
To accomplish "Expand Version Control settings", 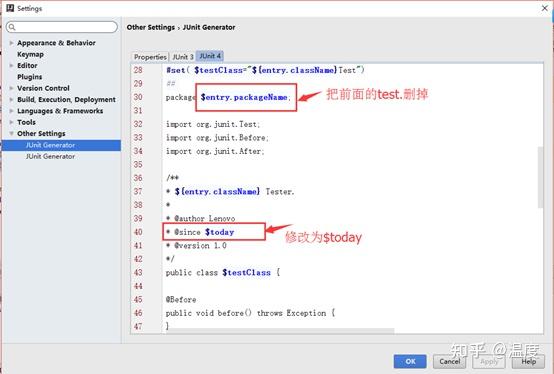I will (x=12, y=88).
